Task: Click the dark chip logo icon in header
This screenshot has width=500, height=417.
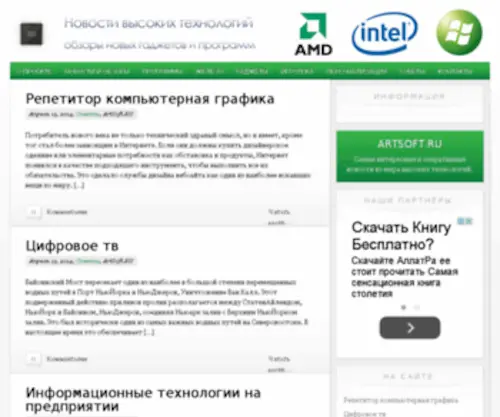Action: click(32, 34)
